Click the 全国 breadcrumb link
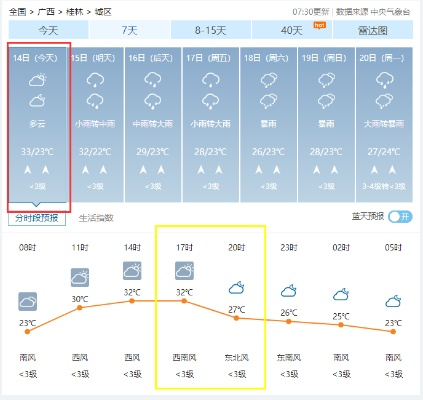Viewport: 423px width, 400px height. click(x=18, y=12)
